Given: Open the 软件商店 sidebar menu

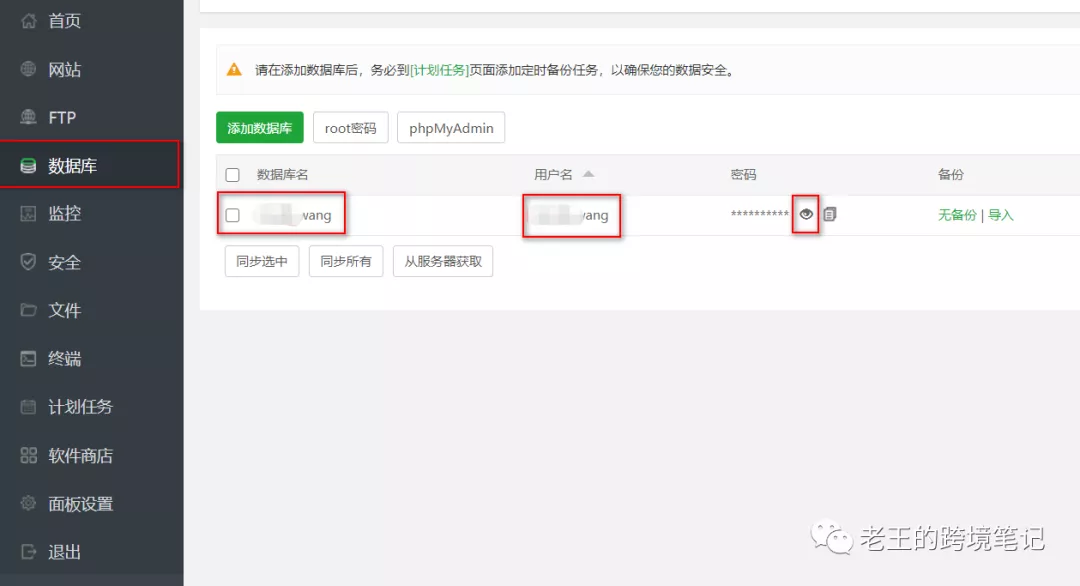Looking at the screenshot, I should click(x=80, y=455).
